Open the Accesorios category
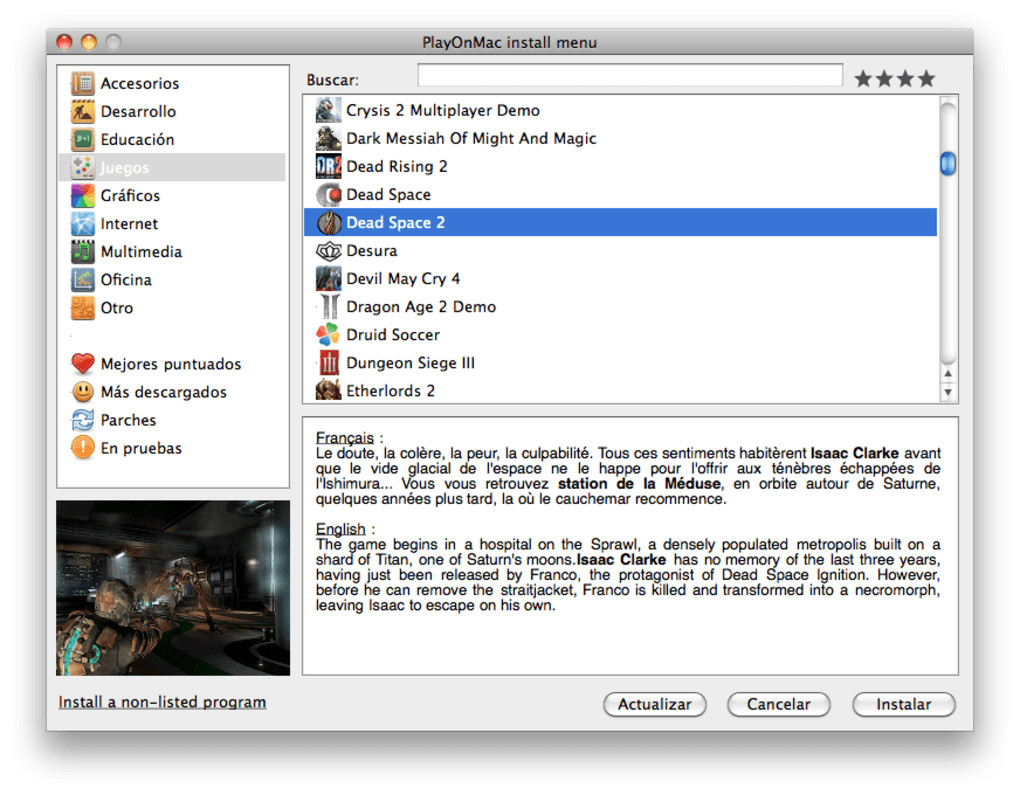 140,83
